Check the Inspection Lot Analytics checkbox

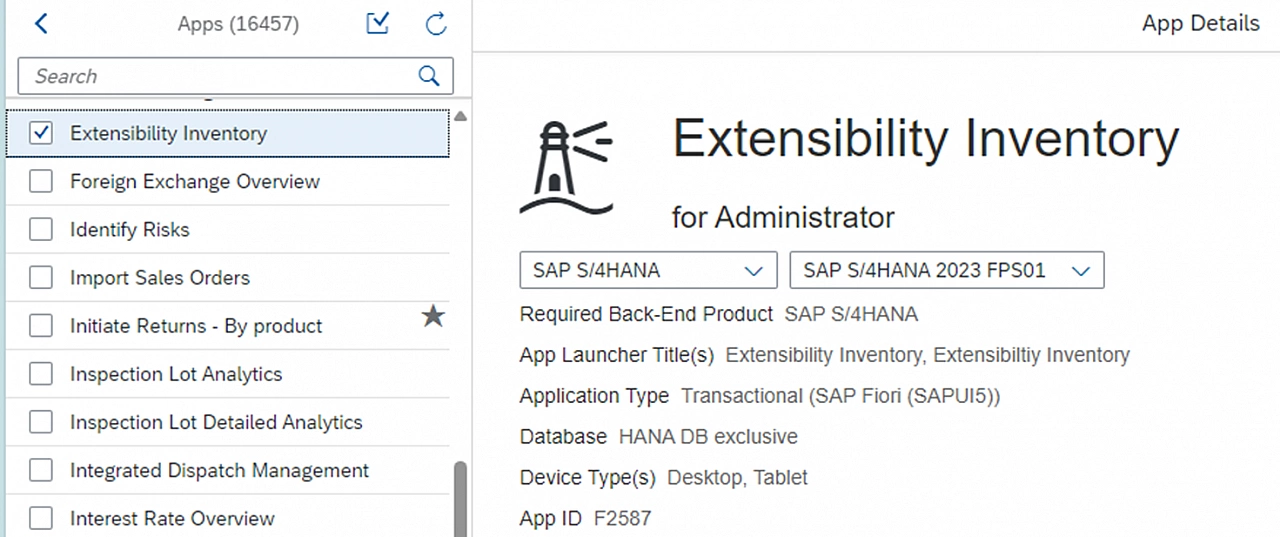41,373
